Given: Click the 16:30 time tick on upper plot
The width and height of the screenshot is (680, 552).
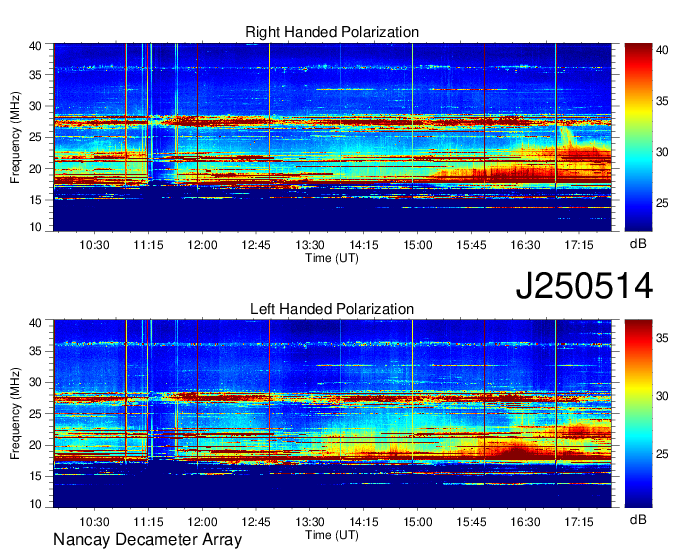Looking at the screenshot, I should (x=525, y=245).
